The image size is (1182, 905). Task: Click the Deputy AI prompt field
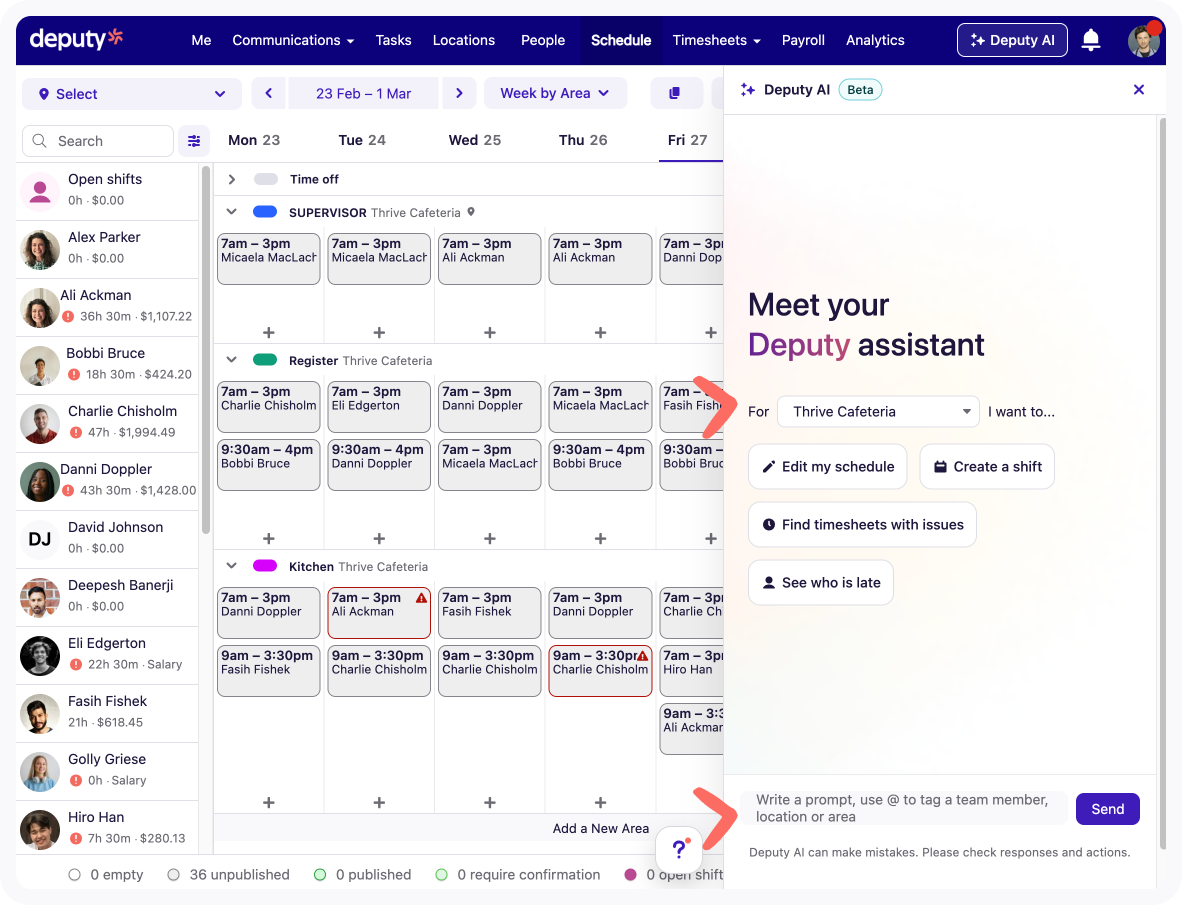pyautogui.click(x=903, y=808)
